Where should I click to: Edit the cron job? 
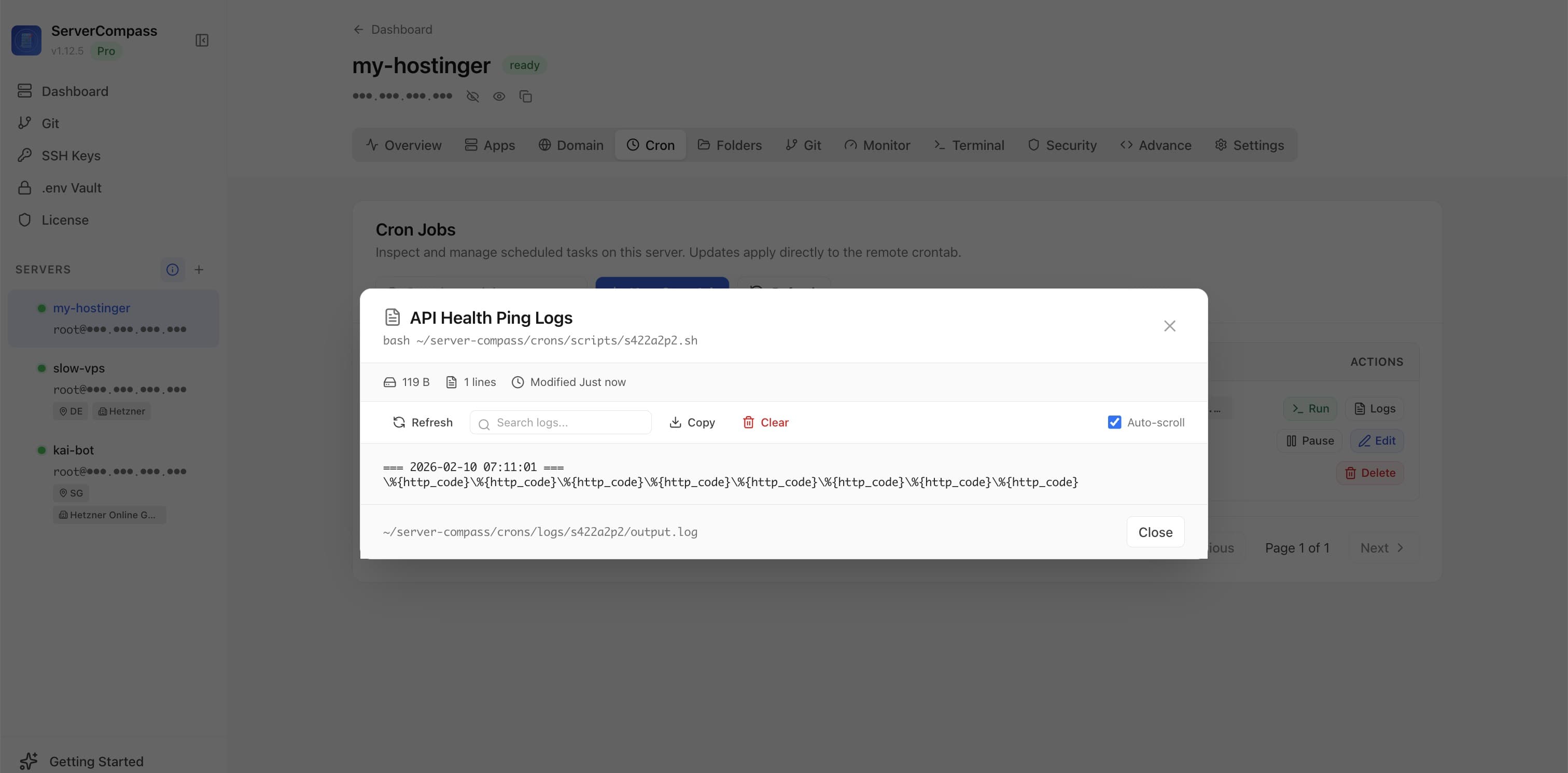(1377, 440)
